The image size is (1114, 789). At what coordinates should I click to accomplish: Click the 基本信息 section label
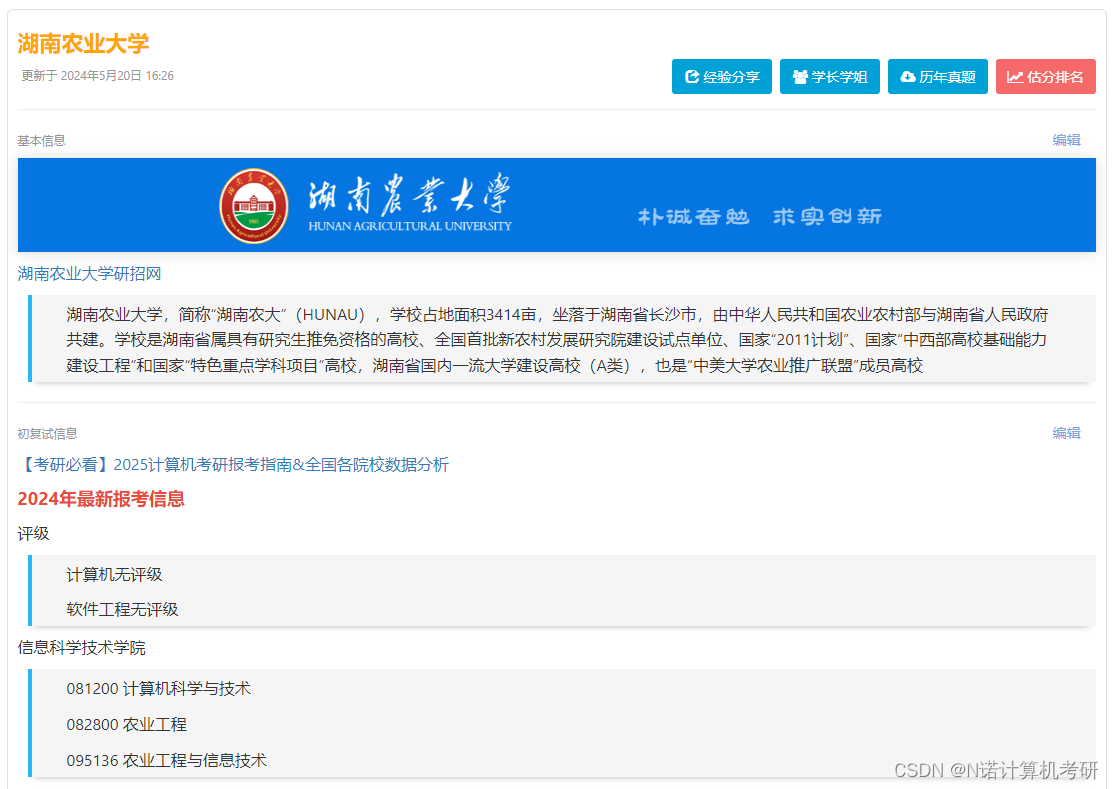[41, 141]
